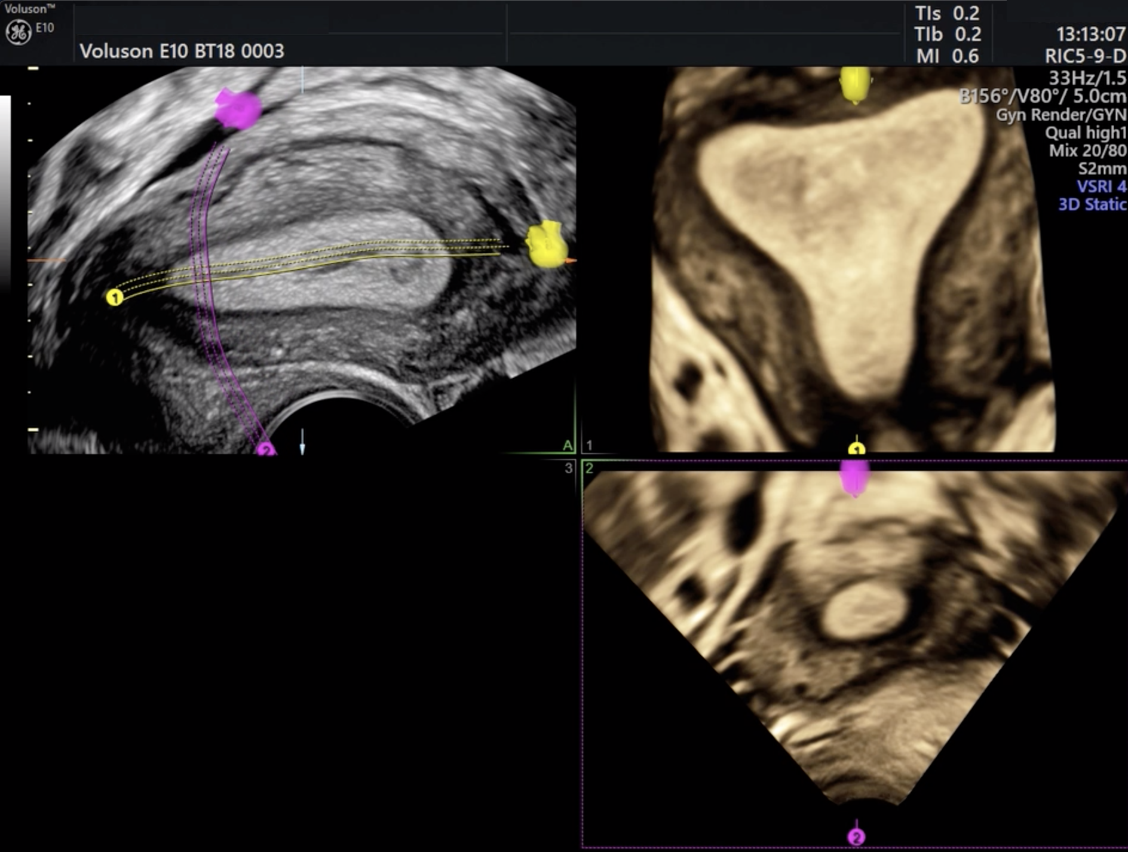1128x852 pixels.
Task: Click the 3D Static mode label
Action: (1092, 204)
